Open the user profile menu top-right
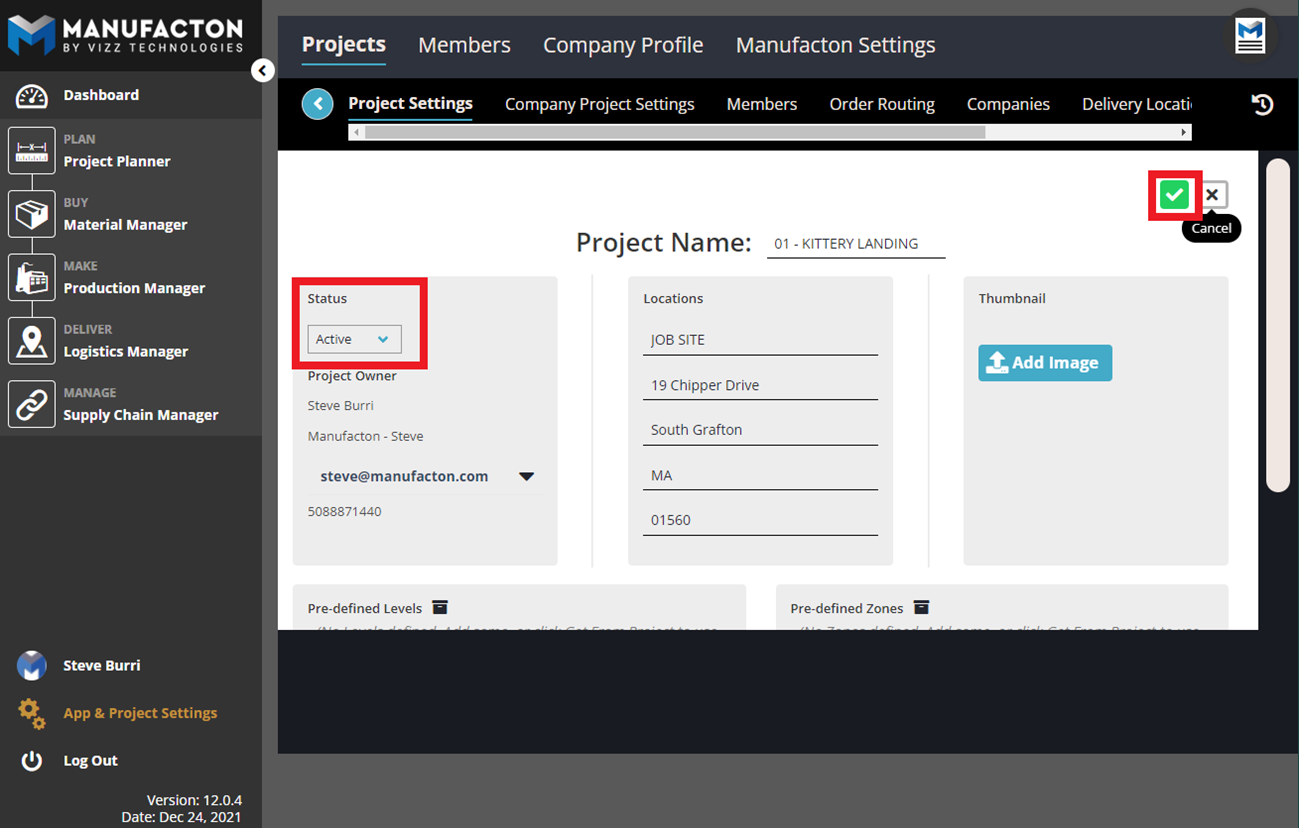This screenshot has width=1299, height=828. pos(1250,36)
